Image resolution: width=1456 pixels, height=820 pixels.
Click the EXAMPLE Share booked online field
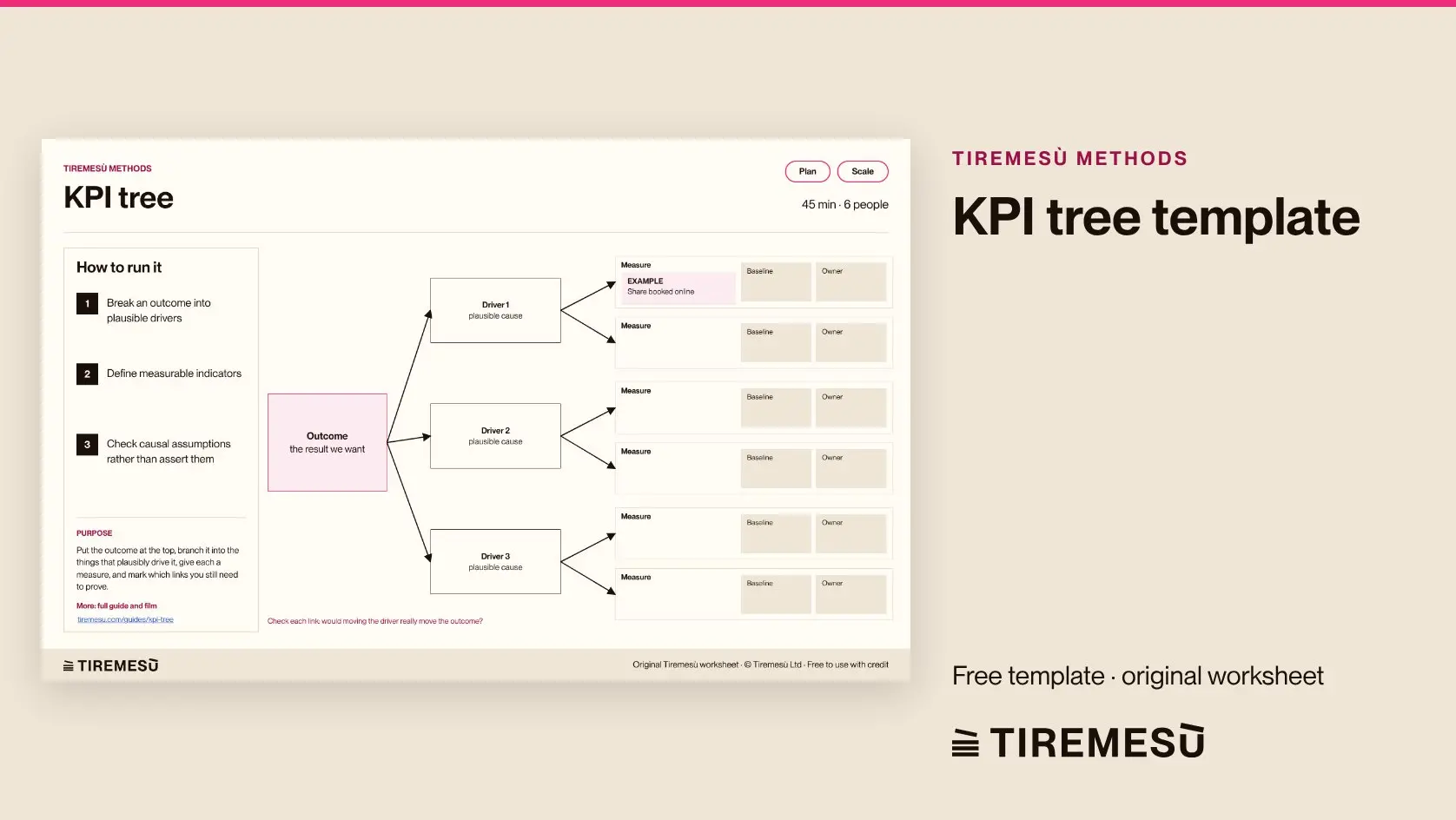click(678, 287)
